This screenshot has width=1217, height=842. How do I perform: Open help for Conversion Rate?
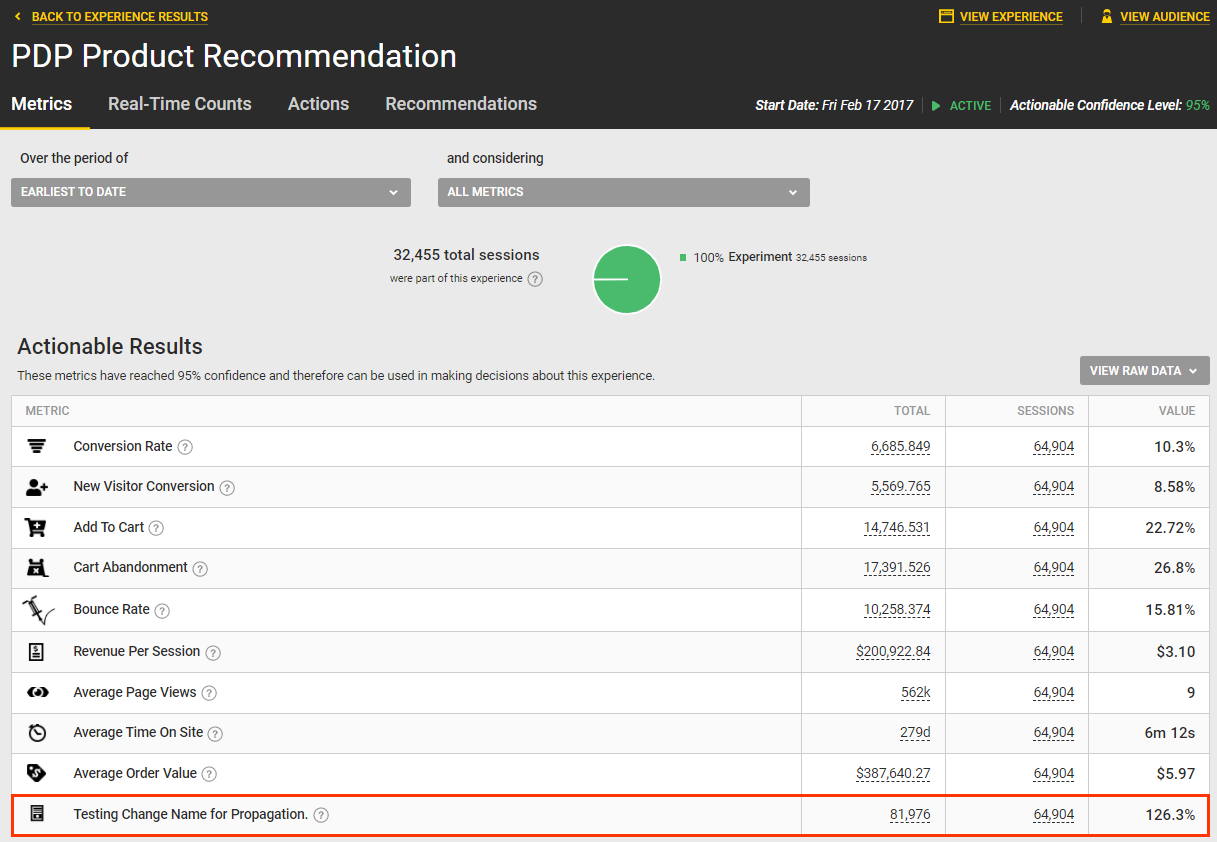coord(185,448)
